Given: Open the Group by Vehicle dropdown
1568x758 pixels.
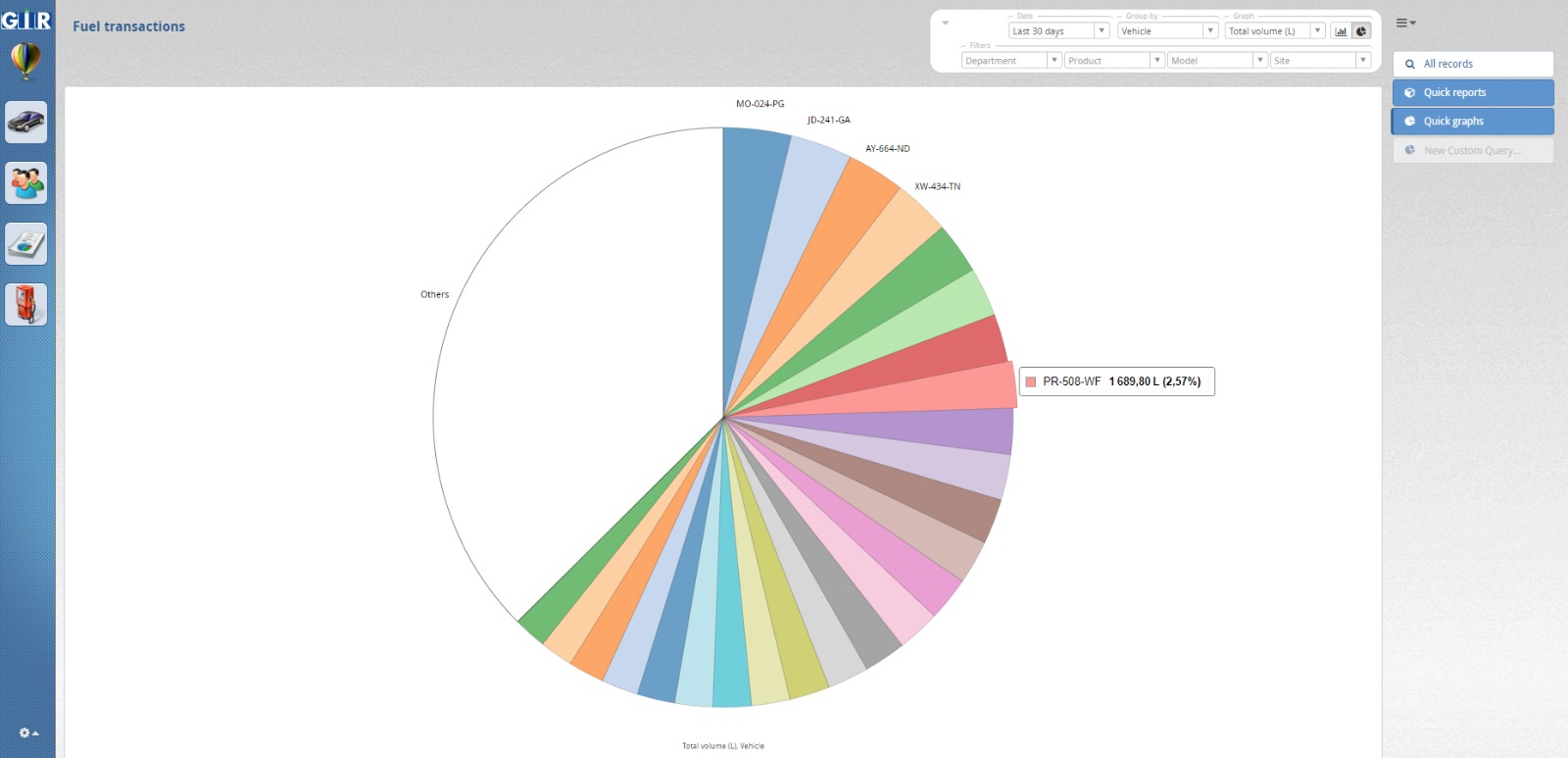Looking at the screenshot, I should (x=1167, y=31).
